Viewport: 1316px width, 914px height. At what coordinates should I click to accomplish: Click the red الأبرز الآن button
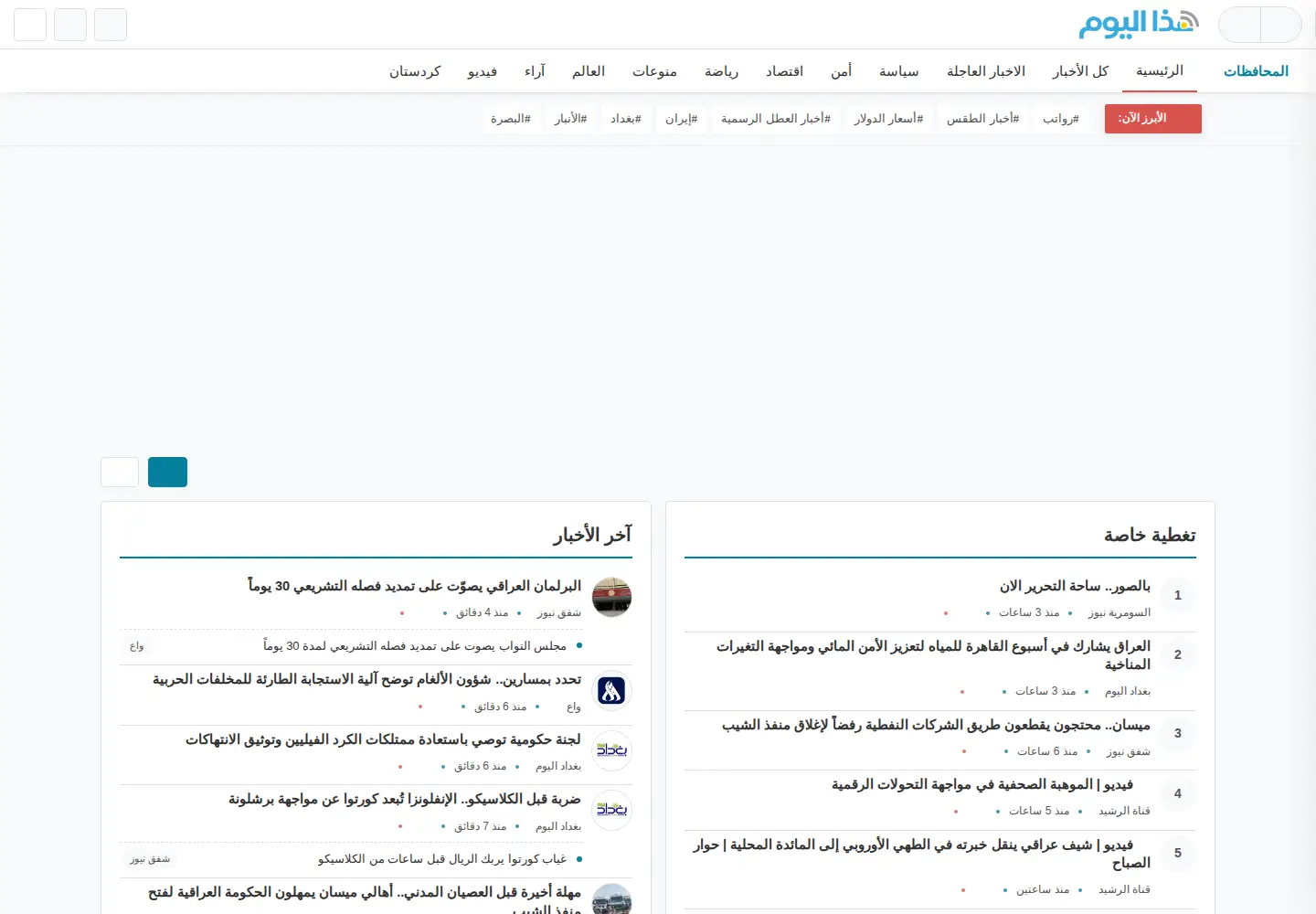point(1153,119)
